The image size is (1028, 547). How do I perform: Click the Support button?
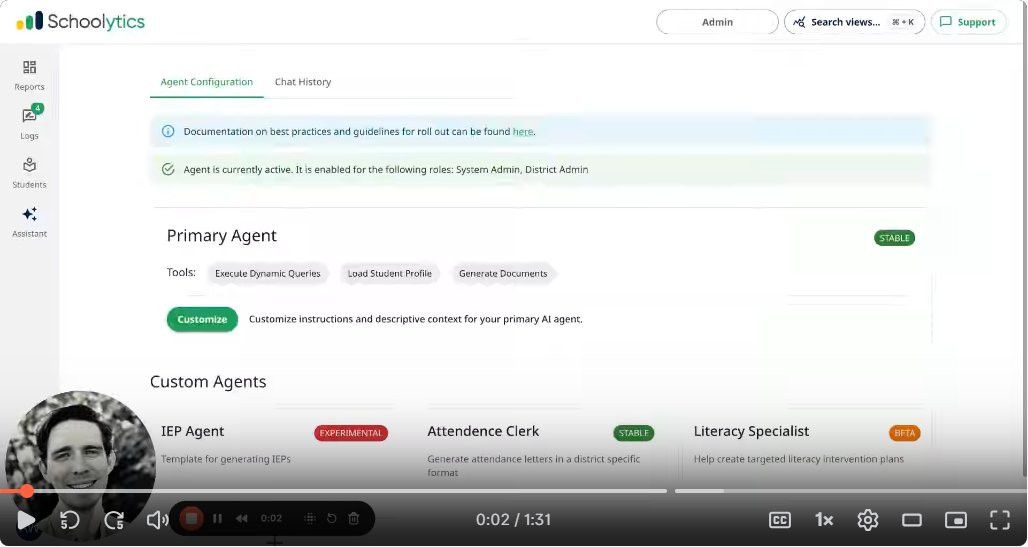coord(968,22)
